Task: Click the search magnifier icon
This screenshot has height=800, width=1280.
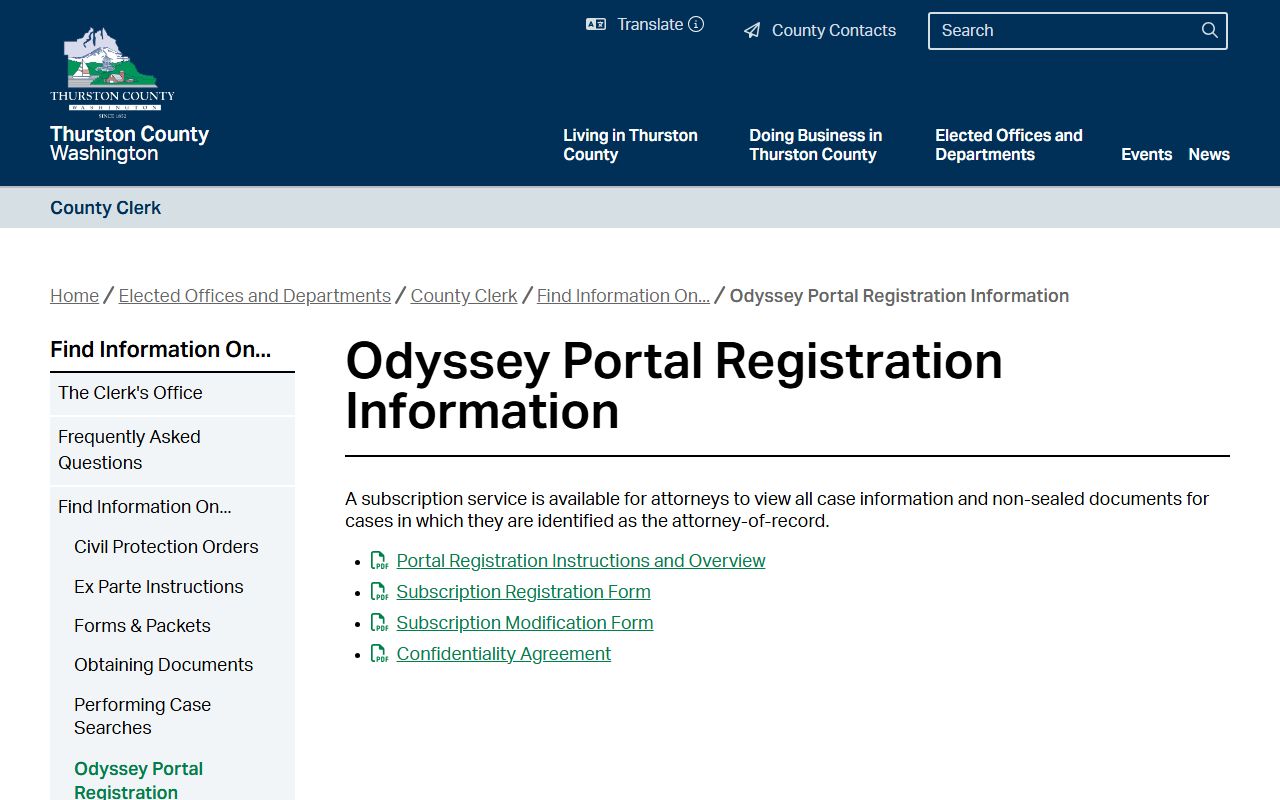Action: (x=1210, y=30)
